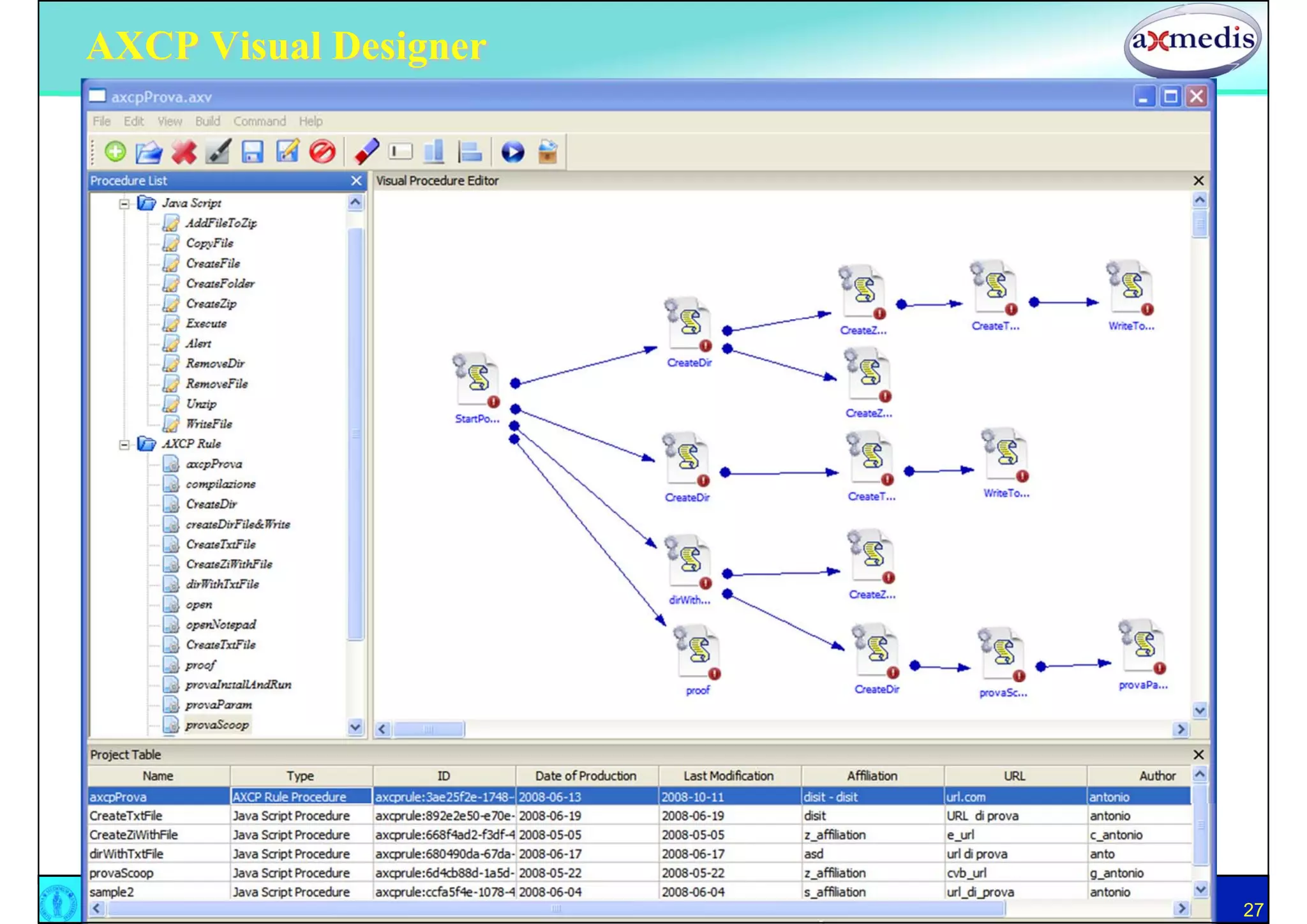Click the red X delete toolbar icon
The height and width of the screenshot is (924, 1307).
pyautogui.click(x=184, y=152)
